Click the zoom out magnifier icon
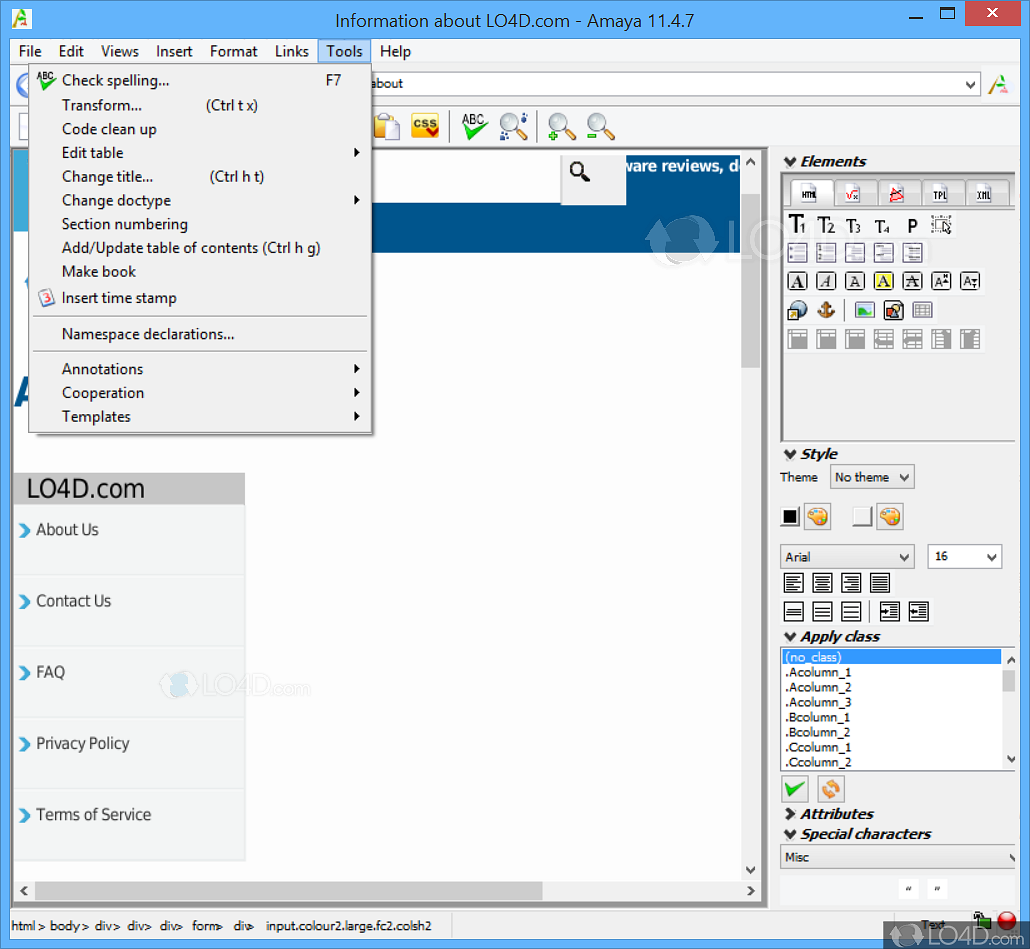 (600, 127)
